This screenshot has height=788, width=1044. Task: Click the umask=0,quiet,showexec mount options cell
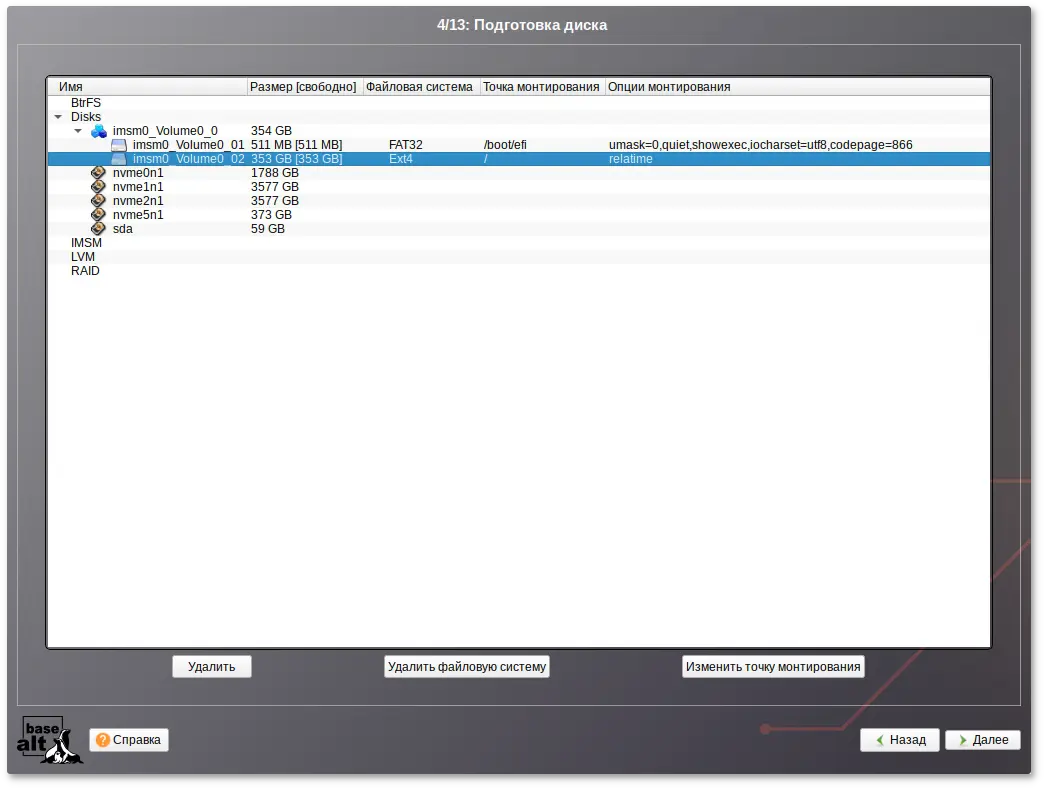pyautogui.click(x=760, y=145)
